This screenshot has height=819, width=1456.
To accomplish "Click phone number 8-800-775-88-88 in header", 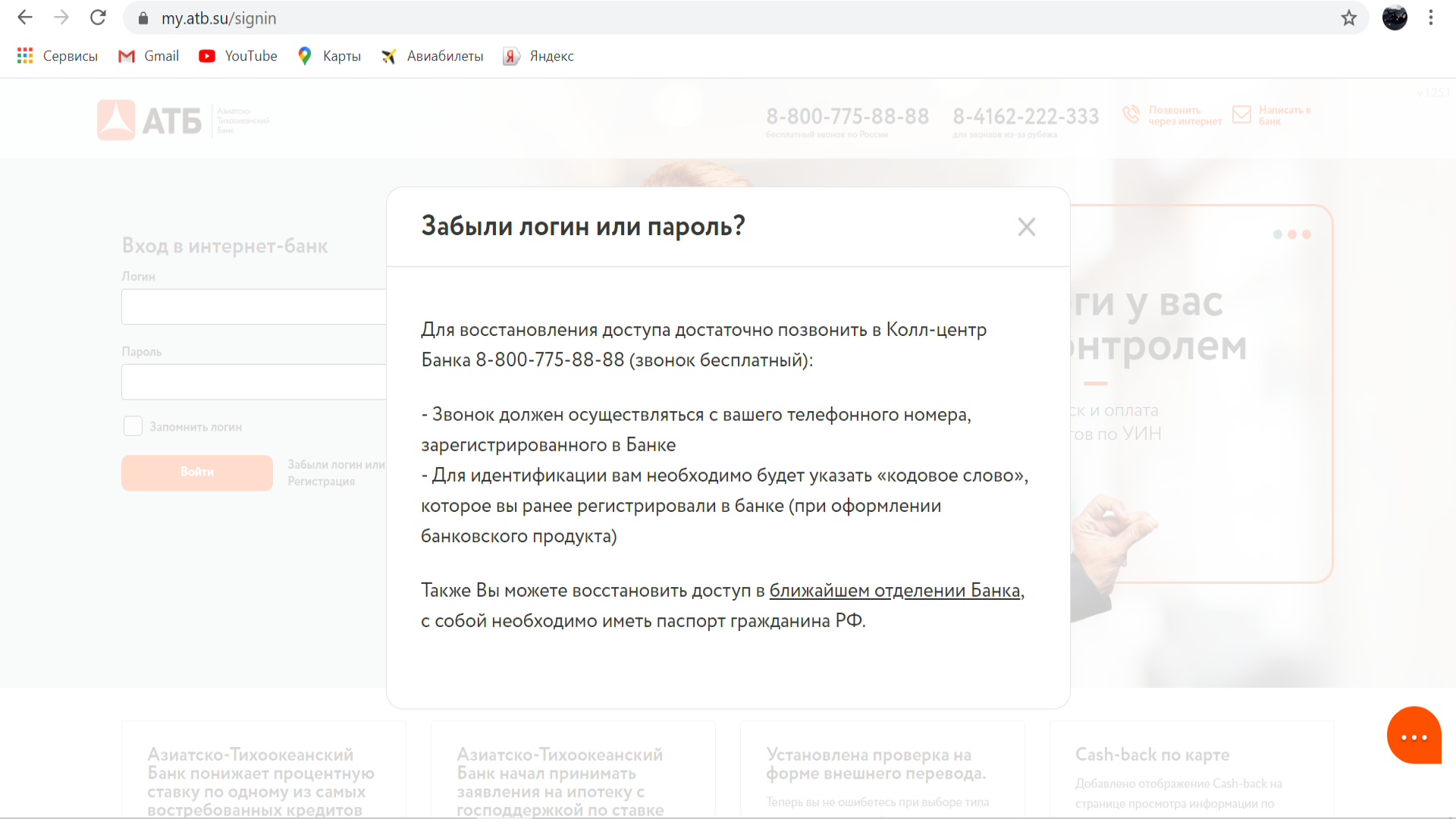I will click(x=847, y=117).
